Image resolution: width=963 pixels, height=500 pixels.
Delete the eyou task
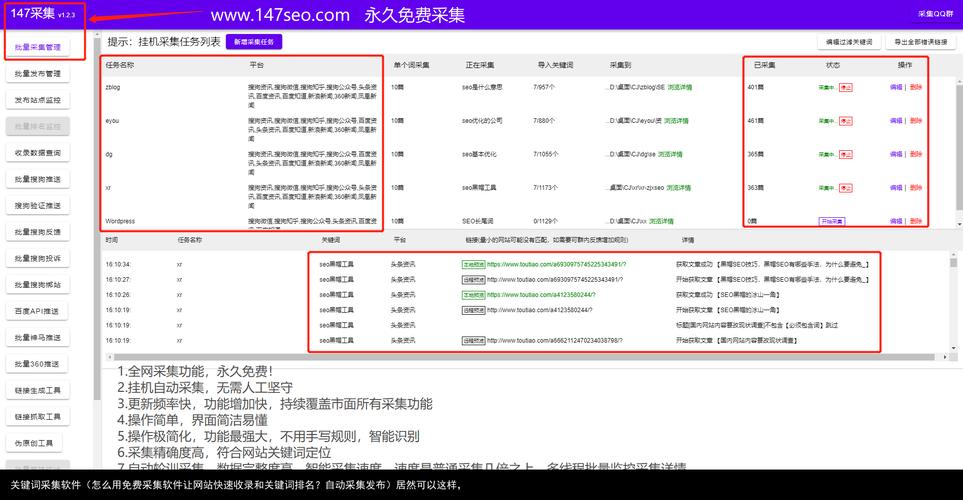(916, 121)
